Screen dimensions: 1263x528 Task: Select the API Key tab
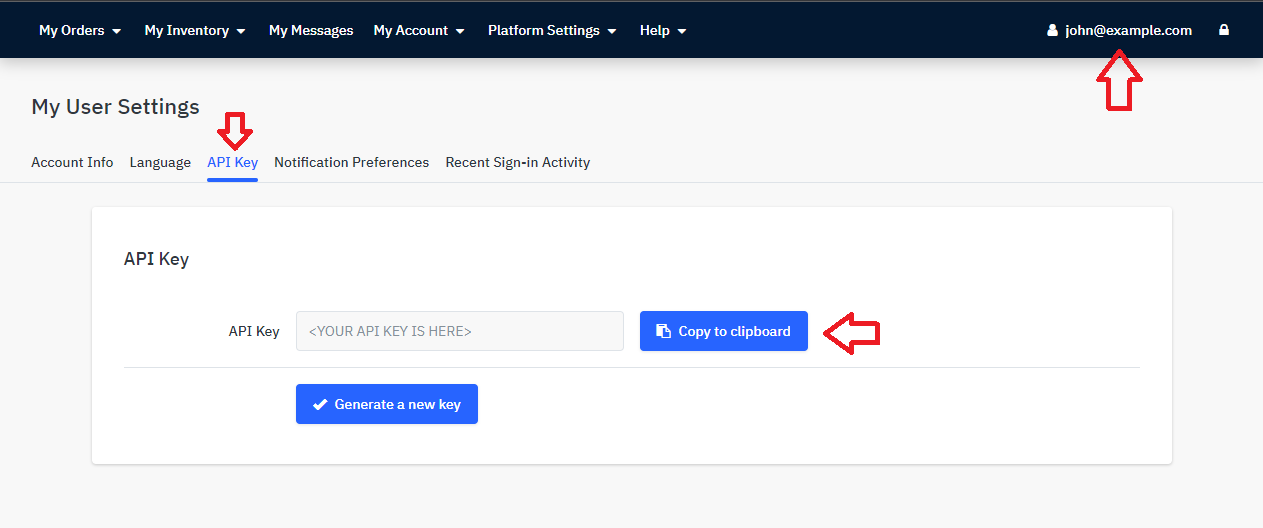(x=232, y=162)
